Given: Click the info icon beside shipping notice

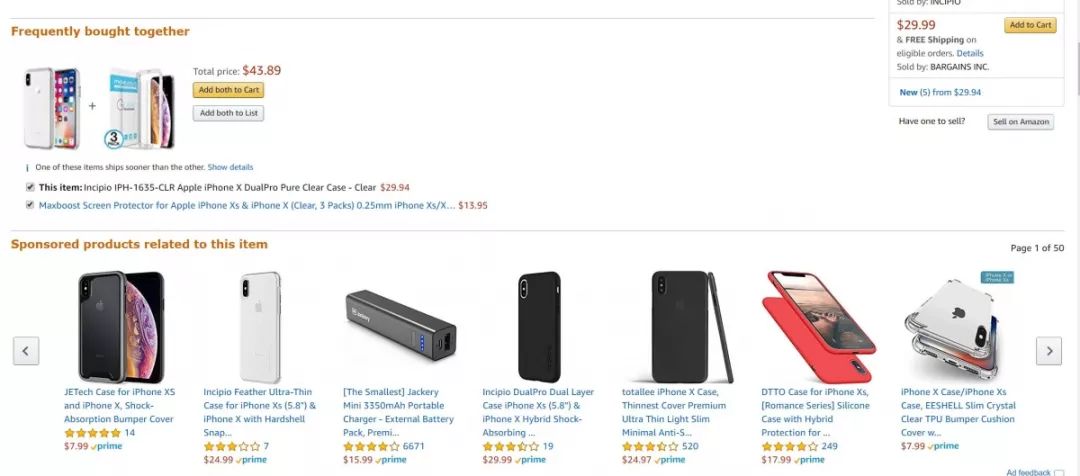Looking at the screenshot, I should 28,168.
